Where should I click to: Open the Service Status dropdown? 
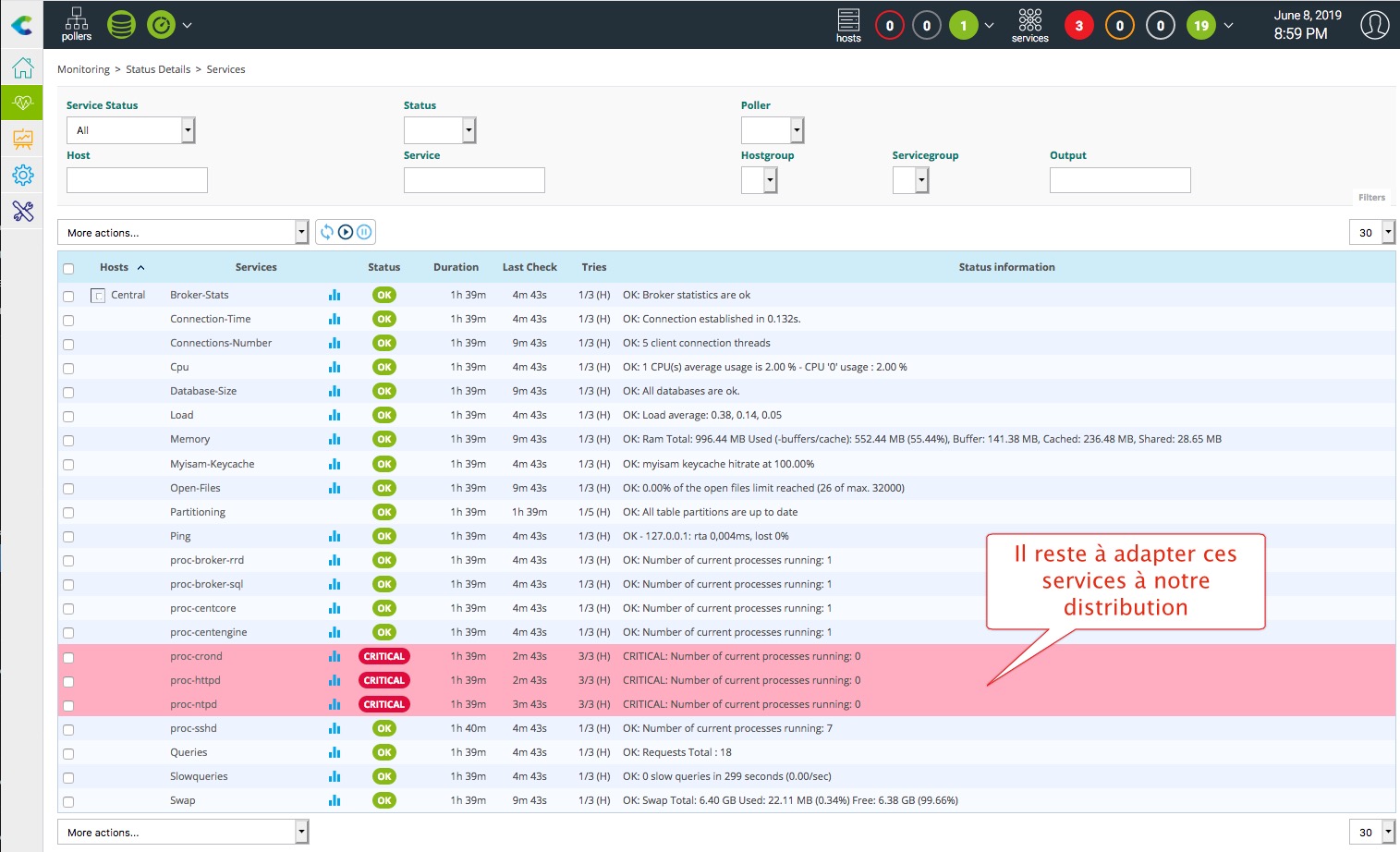pos(130,130)
